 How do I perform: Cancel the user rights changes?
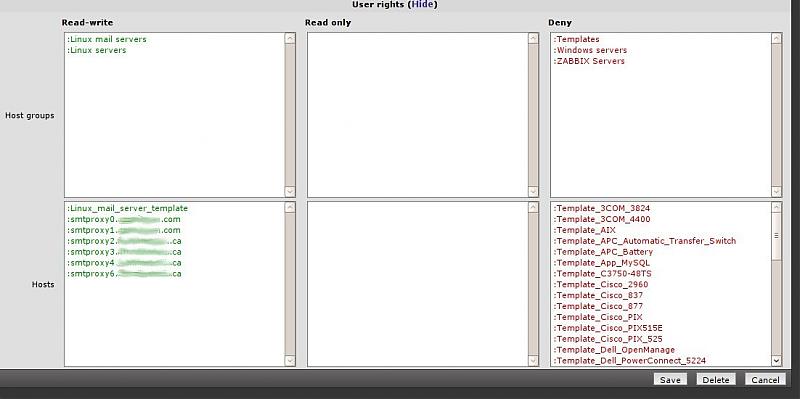tap(765, 380)
